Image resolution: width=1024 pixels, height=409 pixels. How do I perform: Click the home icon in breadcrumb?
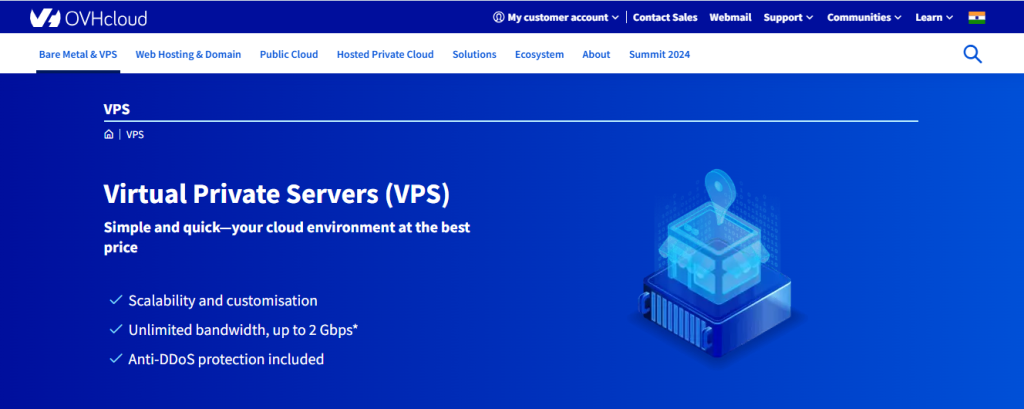(108, 134)
